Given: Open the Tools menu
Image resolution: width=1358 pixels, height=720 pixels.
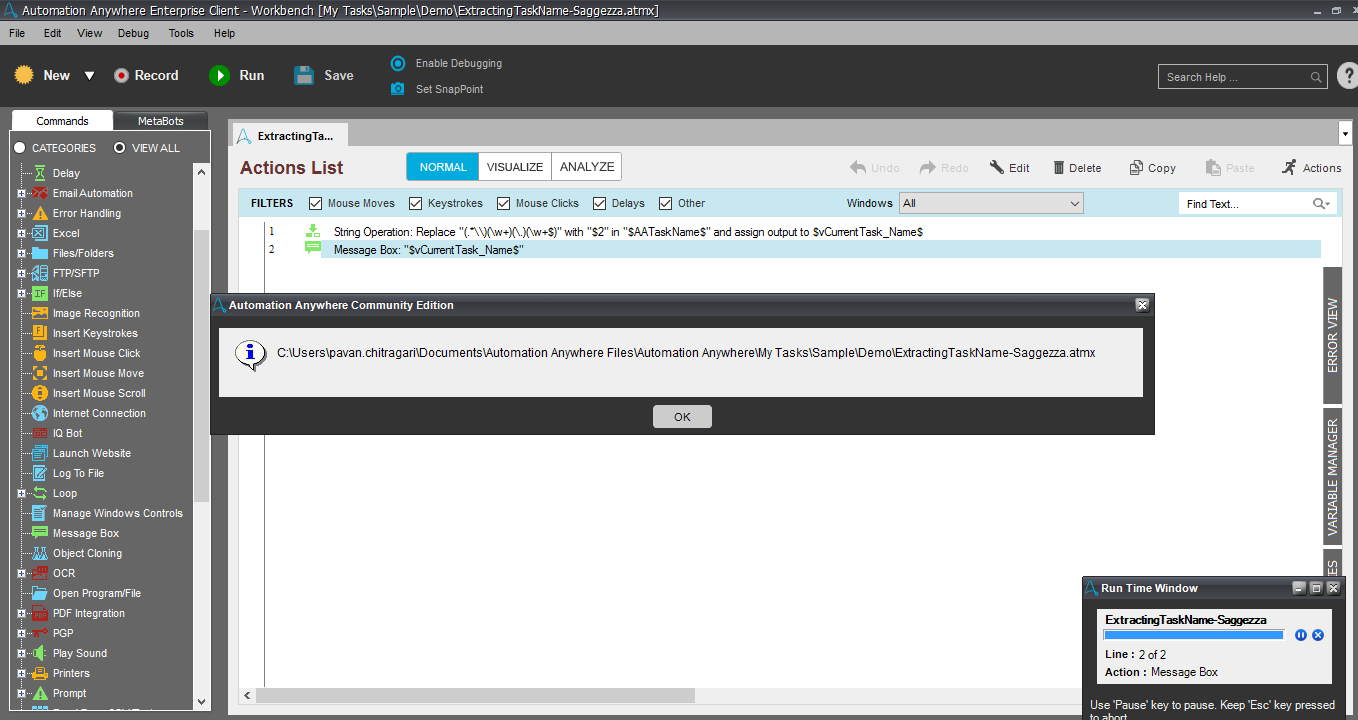Looking at the screenshot, I should 181,33.
